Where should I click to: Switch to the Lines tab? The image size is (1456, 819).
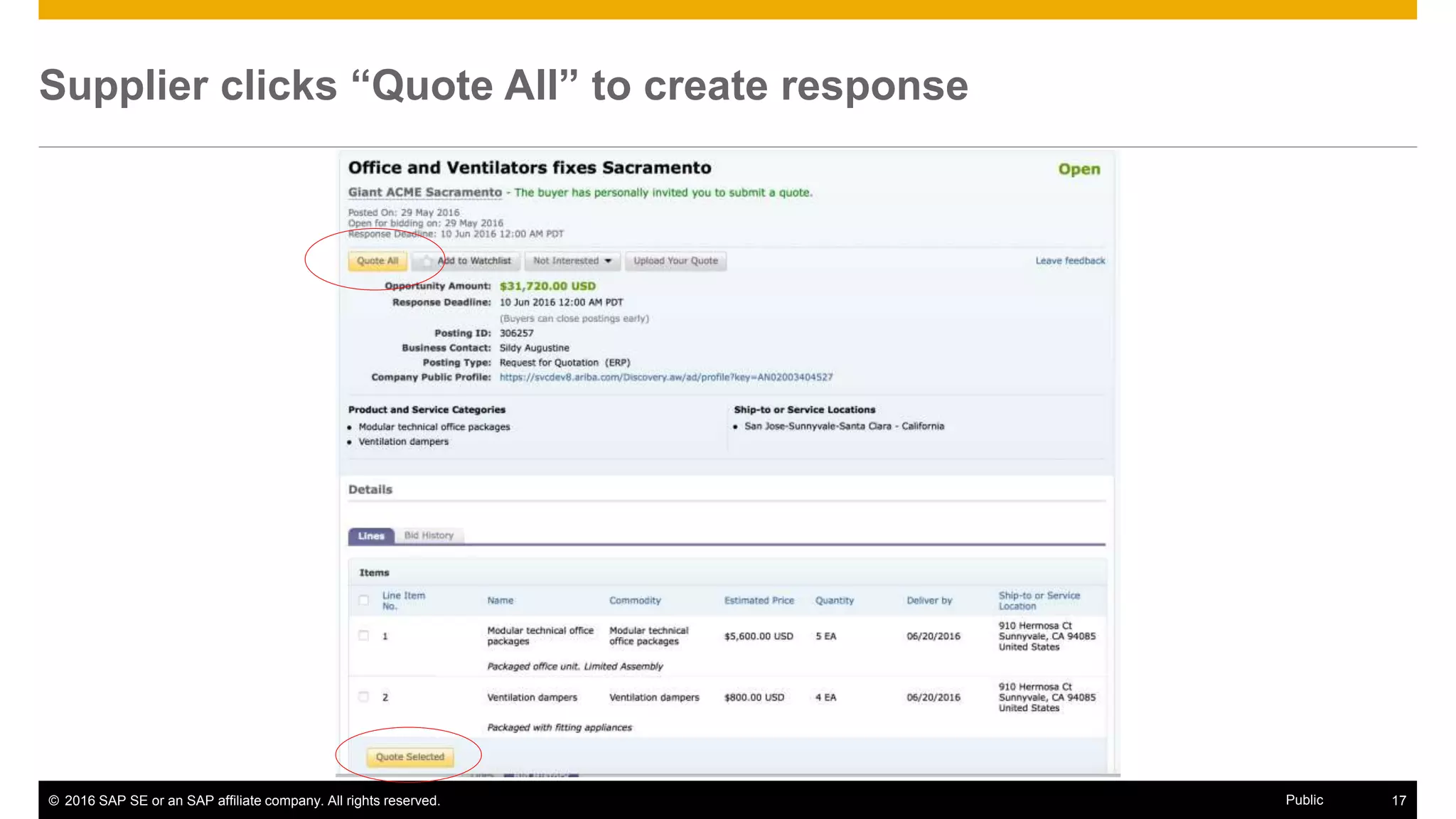[371, 536]
